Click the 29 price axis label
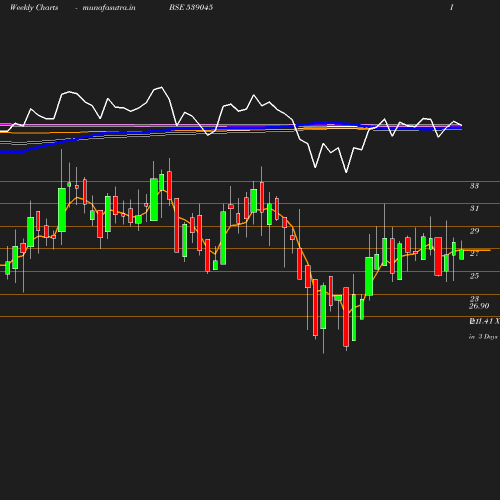The width and height of the screenshot is (500, 500). (474, 231)
